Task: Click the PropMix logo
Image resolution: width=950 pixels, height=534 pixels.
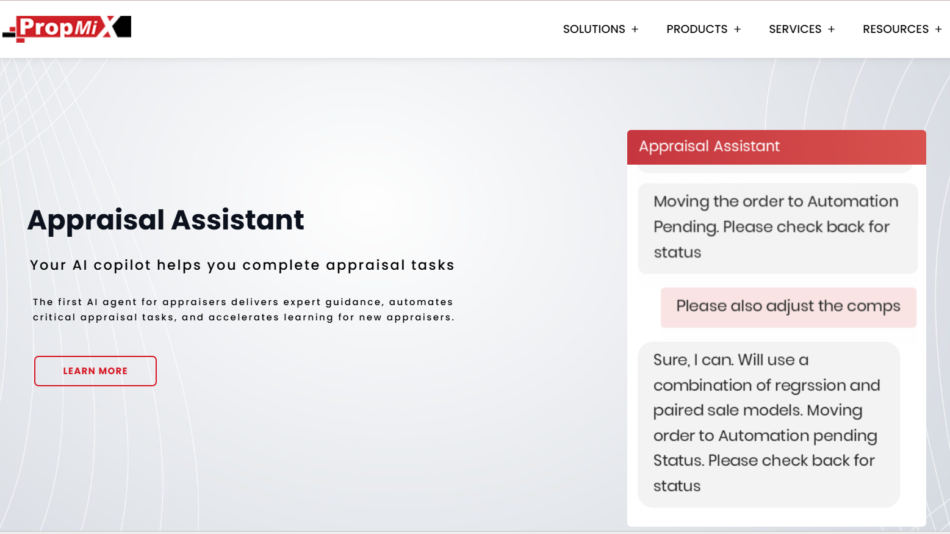Action: (67, 27)
